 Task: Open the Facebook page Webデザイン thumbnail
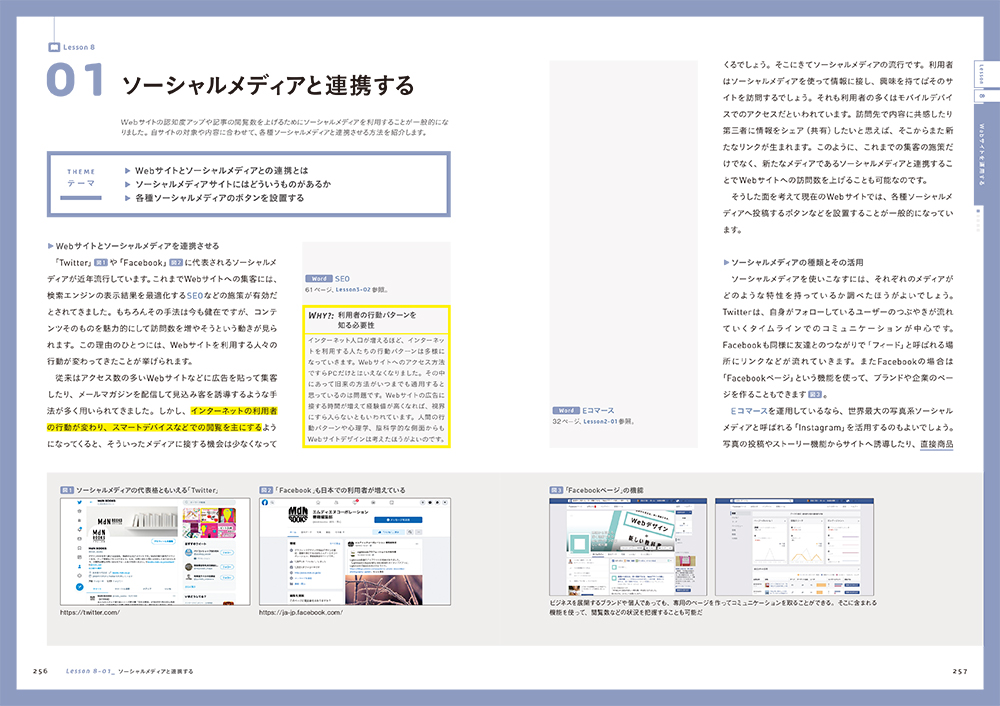pyautogui.click(x=628, y=547)
